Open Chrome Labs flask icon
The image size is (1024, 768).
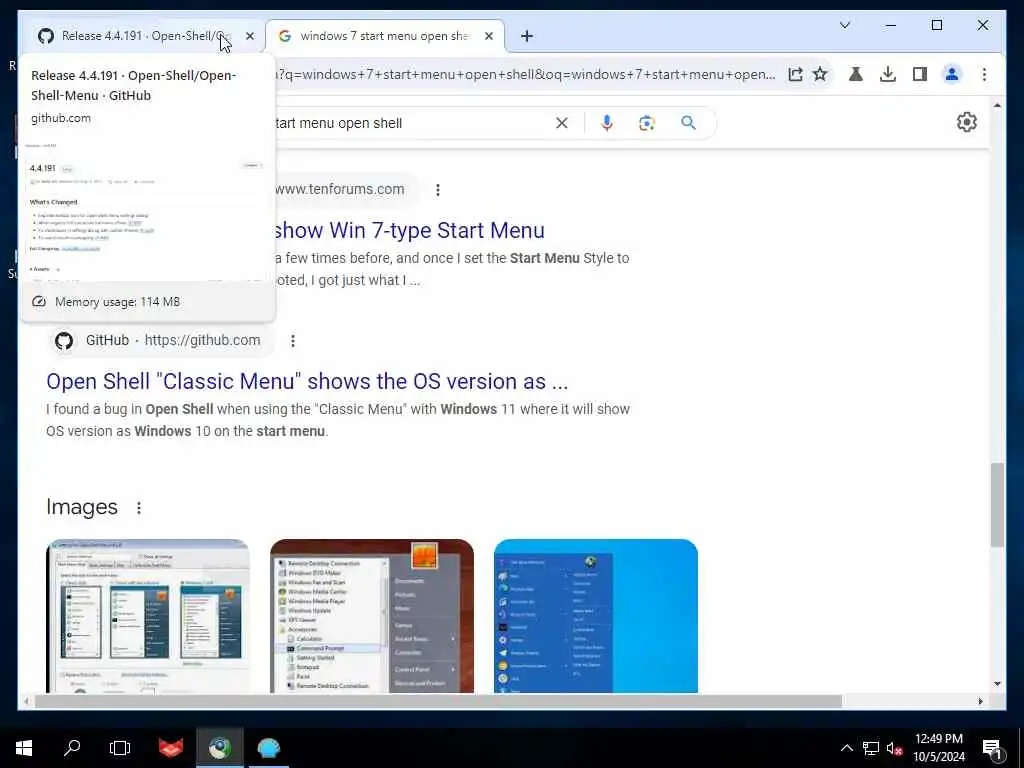[x=856, y=74]
